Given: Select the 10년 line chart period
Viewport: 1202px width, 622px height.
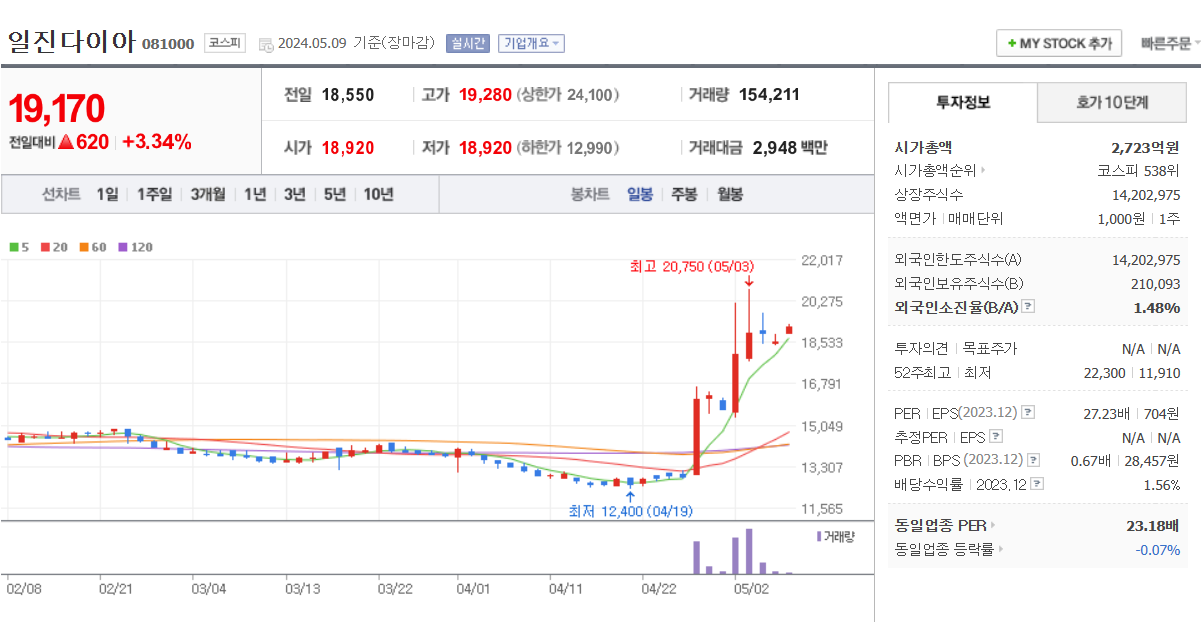Looking at the screenshot, I should (378, 194).
